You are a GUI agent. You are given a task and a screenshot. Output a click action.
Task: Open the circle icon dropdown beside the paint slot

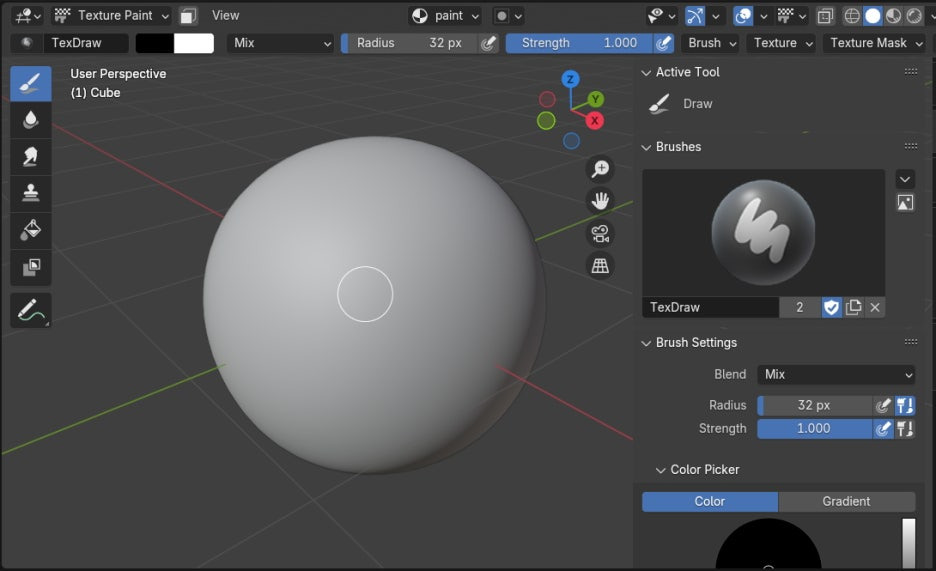click(509, 16)
